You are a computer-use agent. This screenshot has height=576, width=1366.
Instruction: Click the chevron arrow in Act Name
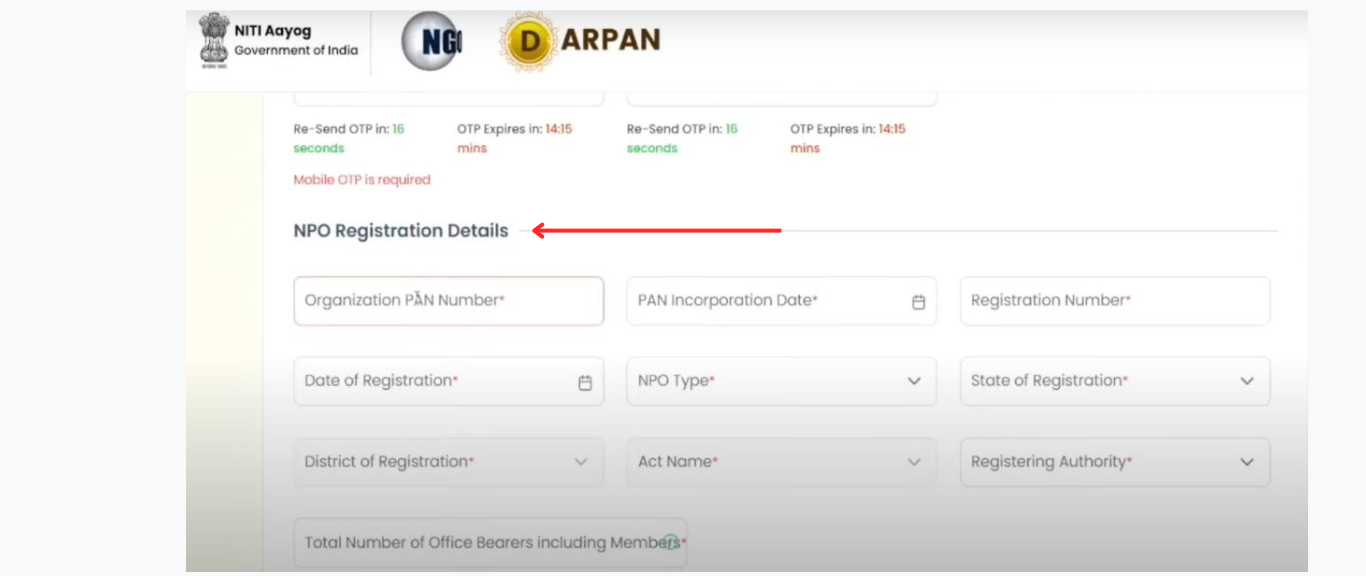click(x=913, y=462)
